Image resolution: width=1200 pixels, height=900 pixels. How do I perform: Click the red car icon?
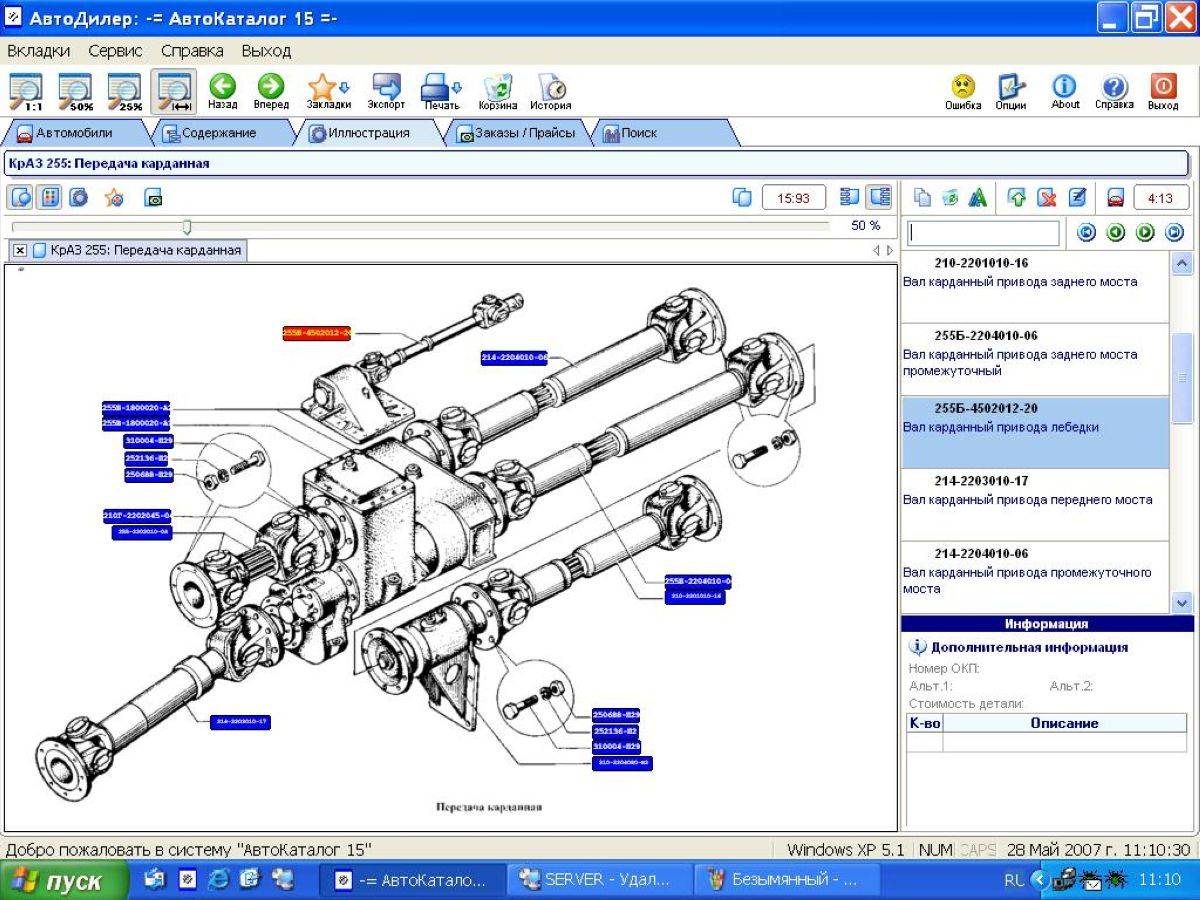tap(1116, 198)
